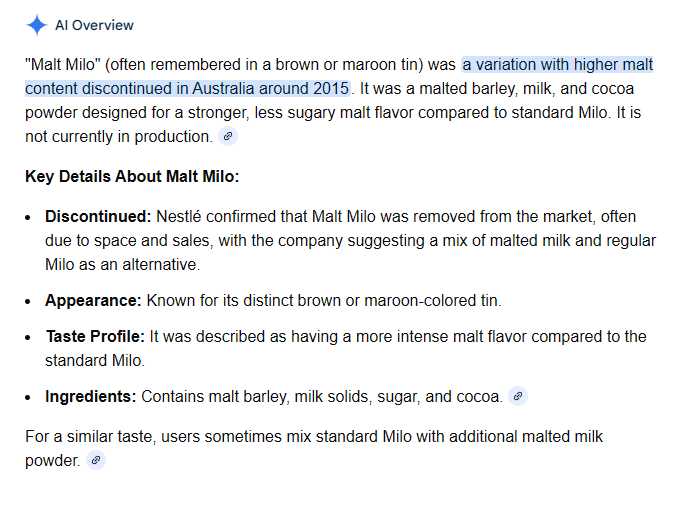This screenshot has height=515, width=678.
Task: Click the bullet dot before 'Ingredients'
Action: pos(28,398)
